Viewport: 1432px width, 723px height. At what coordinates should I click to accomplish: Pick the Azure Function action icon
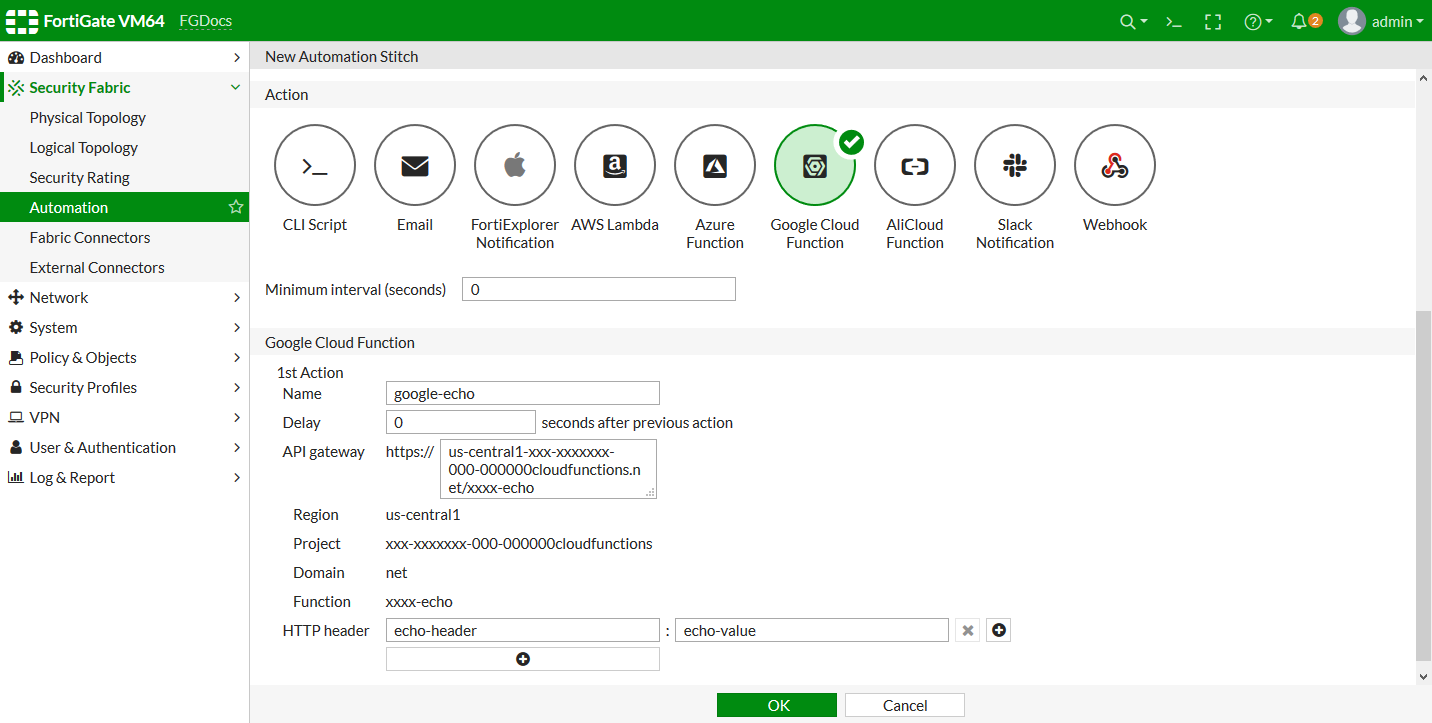[715, 166]
